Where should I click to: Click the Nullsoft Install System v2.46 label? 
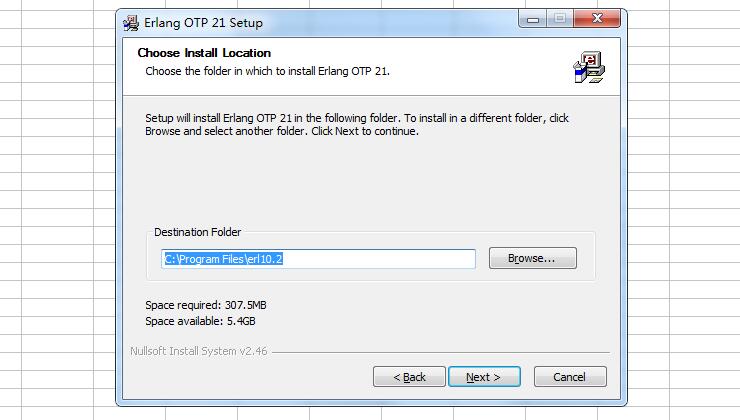(x=199, y=351)
